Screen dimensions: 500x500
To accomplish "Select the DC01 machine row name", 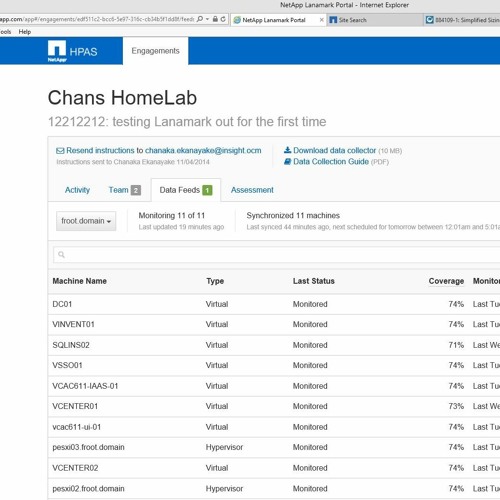I will (x=62, y=304).
